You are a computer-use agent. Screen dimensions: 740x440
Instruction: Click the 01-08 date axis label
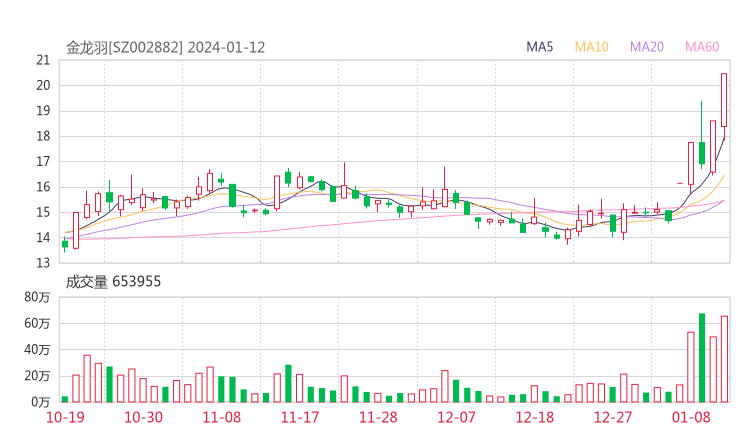(691, 417)
